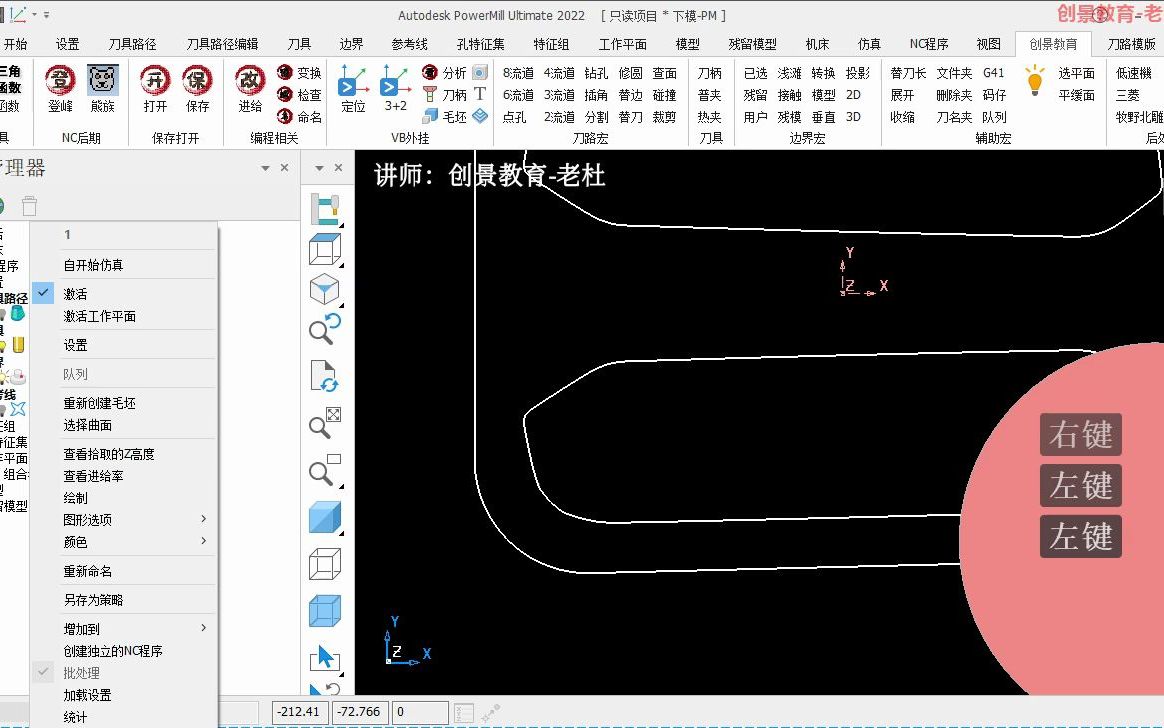Click the light bulb icon in 辅助宏
This screenshot has width=1164, height=728.
(1034, 80)
